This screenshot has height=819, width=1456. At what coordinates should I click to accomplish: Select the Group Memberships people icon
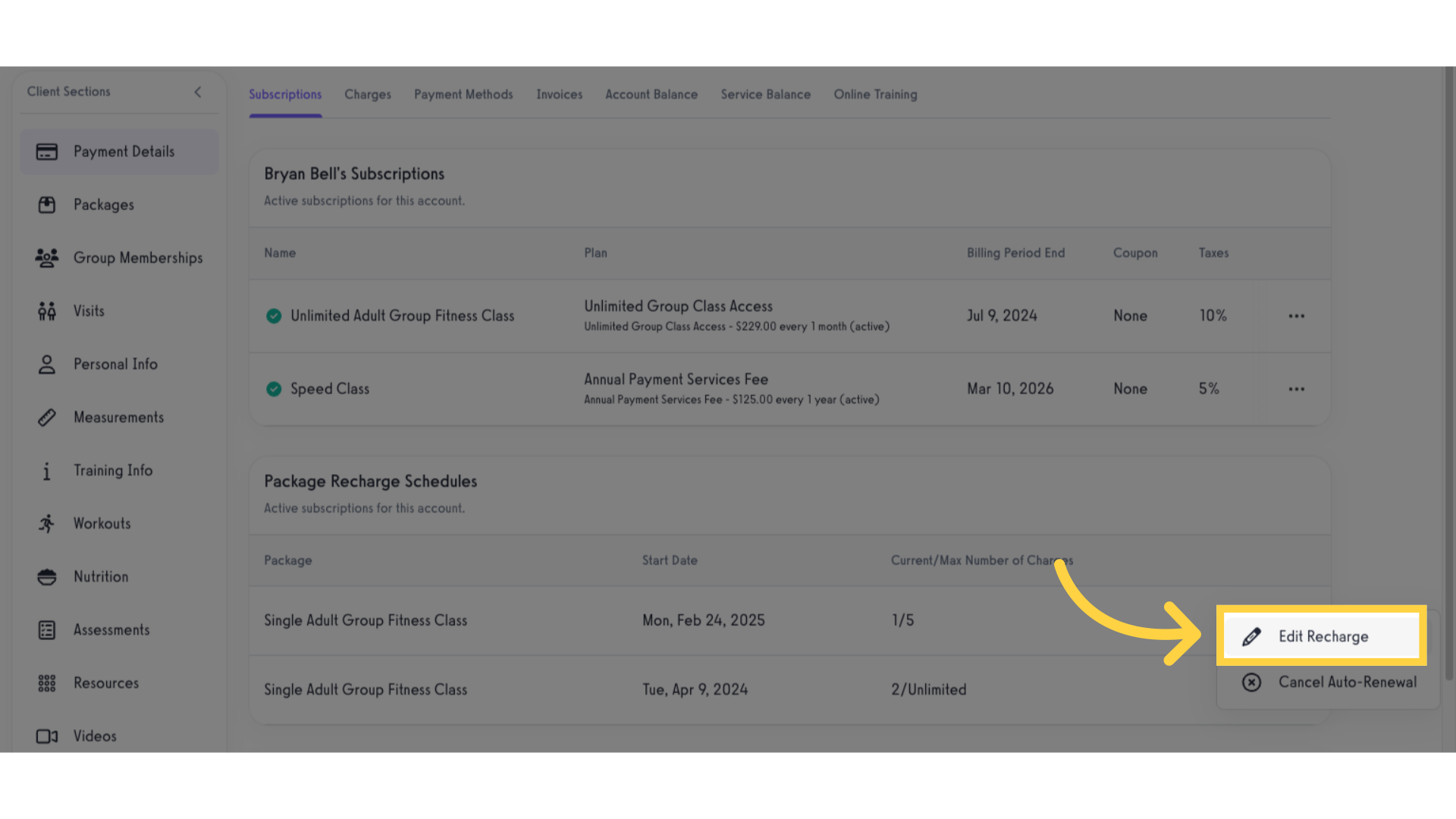coord(47,258)
